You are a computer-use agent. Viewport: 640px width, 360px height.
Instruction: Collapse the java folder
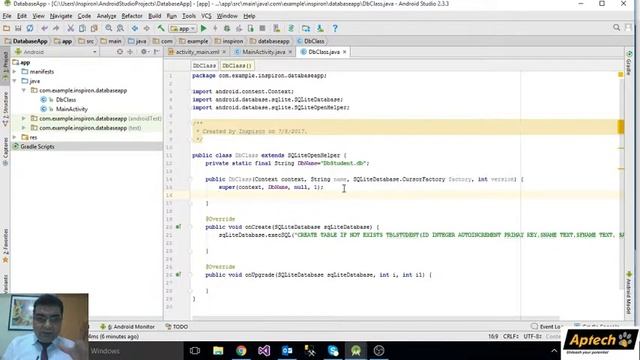click(15, 81)
